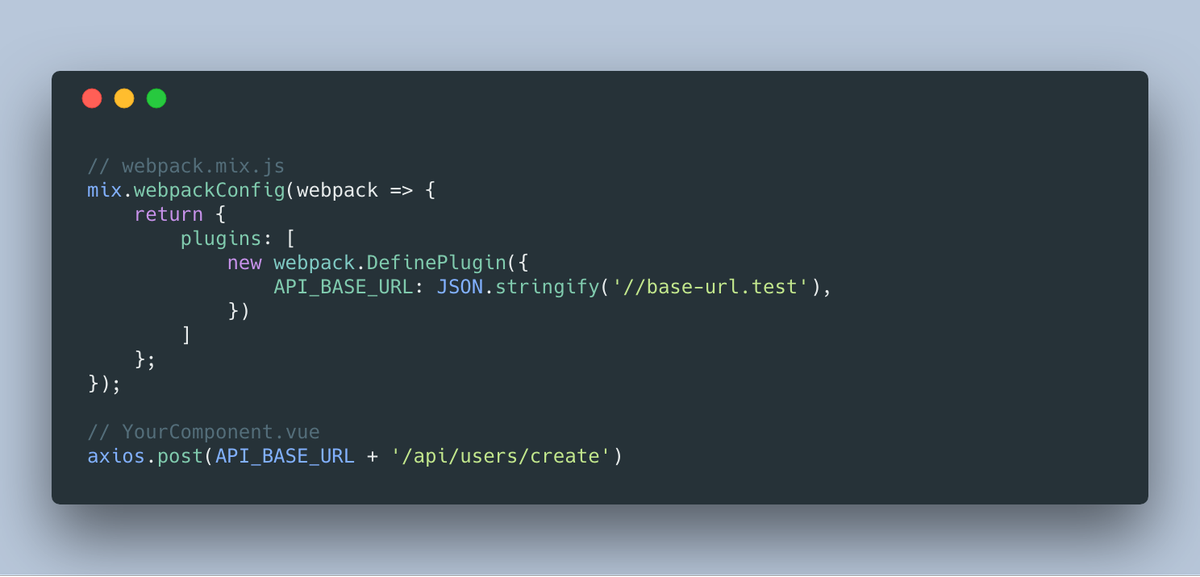Click the 'axios' identifier
The image size is (1200, 577).
pos(116,457)
